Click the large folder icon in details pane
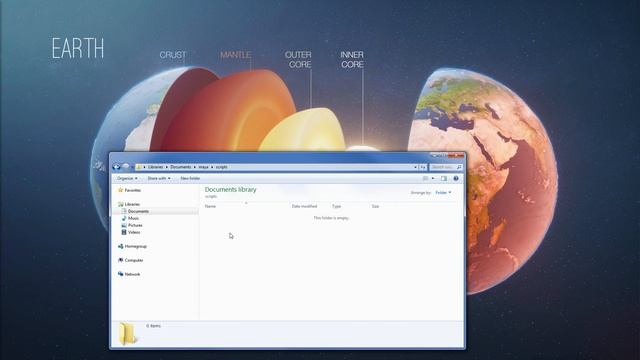This screenshot has height=360, width=640. coord(127,333)
